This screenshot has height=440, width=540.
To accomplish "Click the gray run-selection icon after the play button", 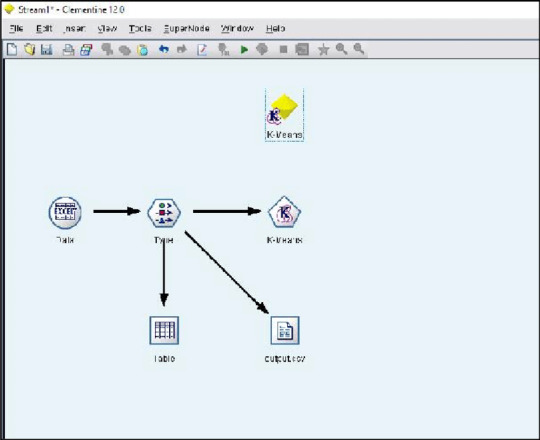I will pyautogui.click(x=262, y=49).
